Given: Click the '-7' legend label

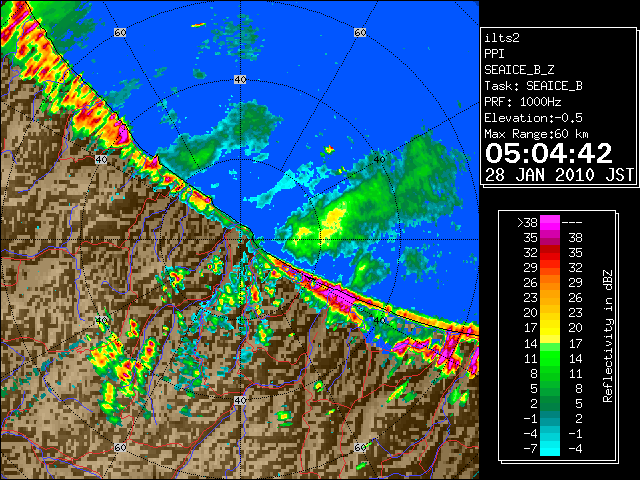Looking at the screenshot, I should [x=530, y=449].
